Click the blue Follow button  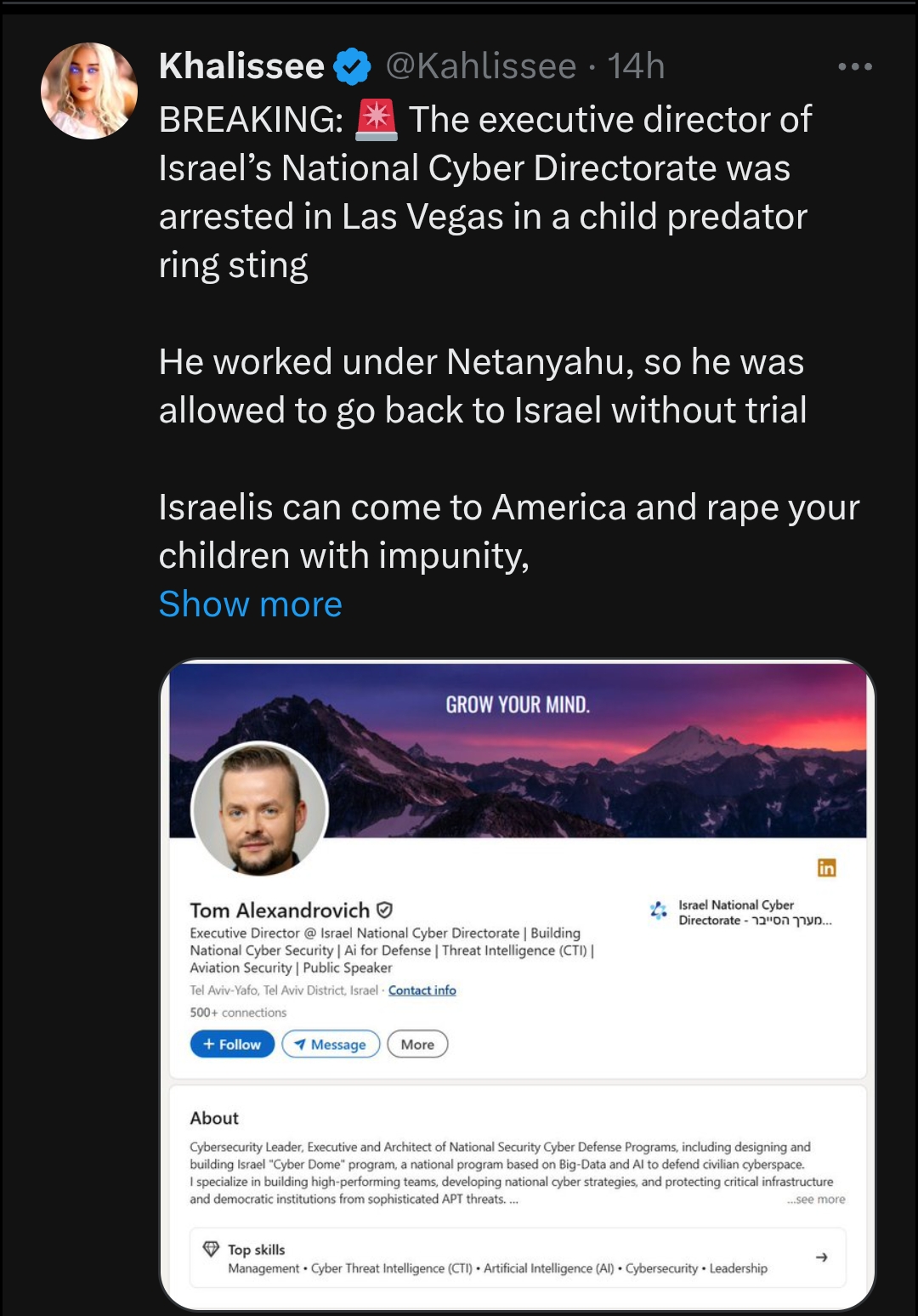coord(232,1044)
